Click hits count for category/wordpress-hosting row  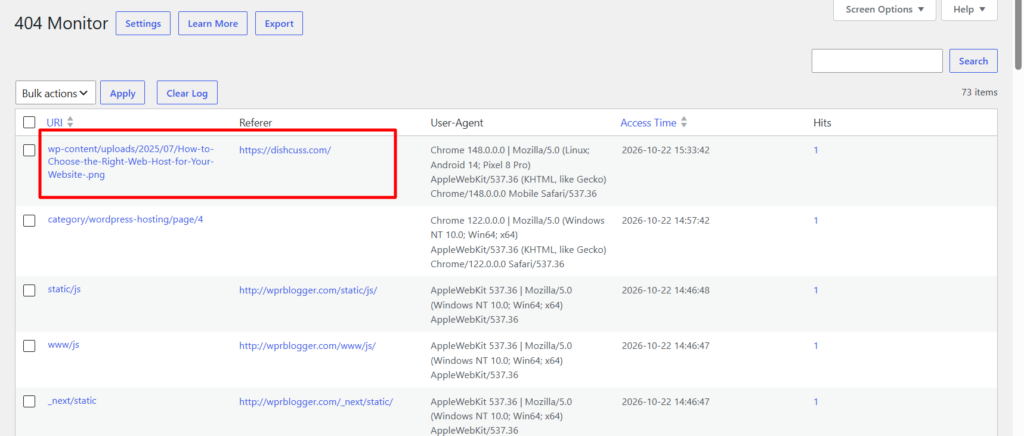click(816, 221)
